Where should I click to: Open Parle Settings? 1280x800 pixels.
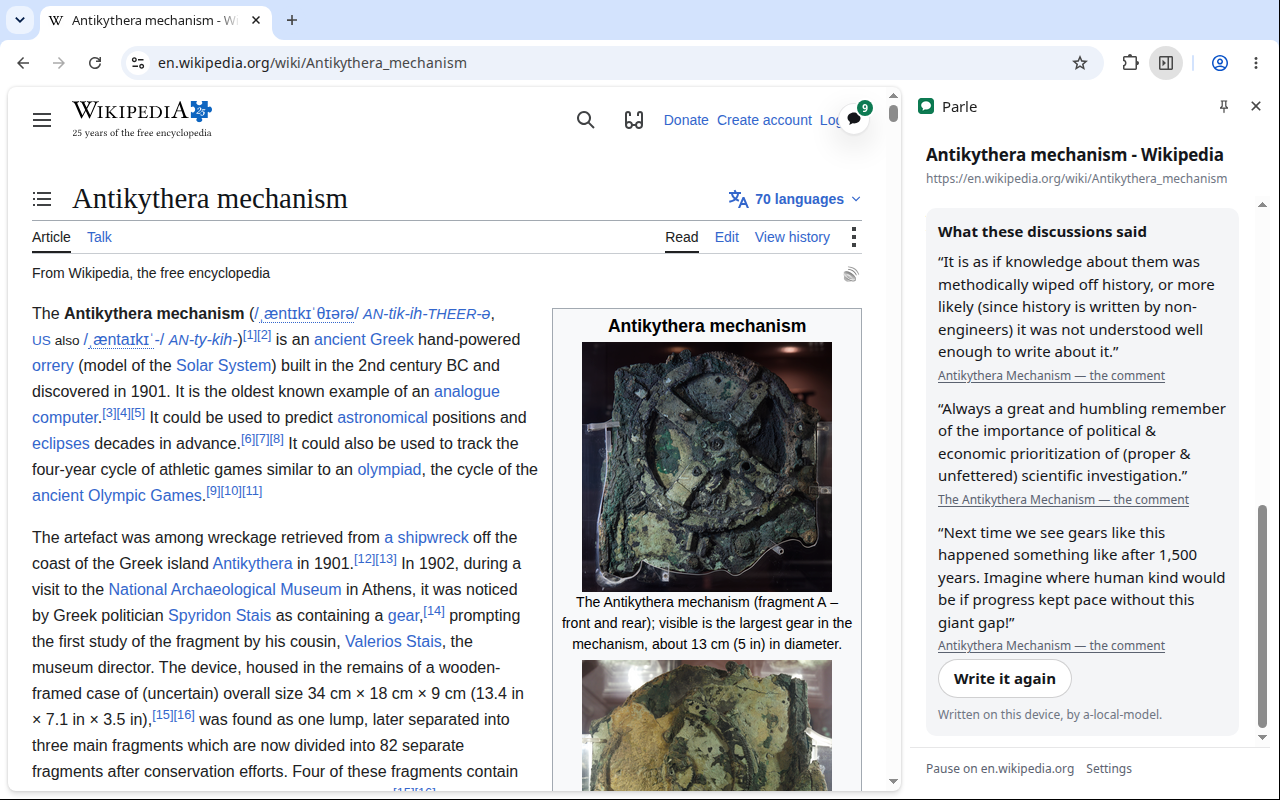(1109, 769)
